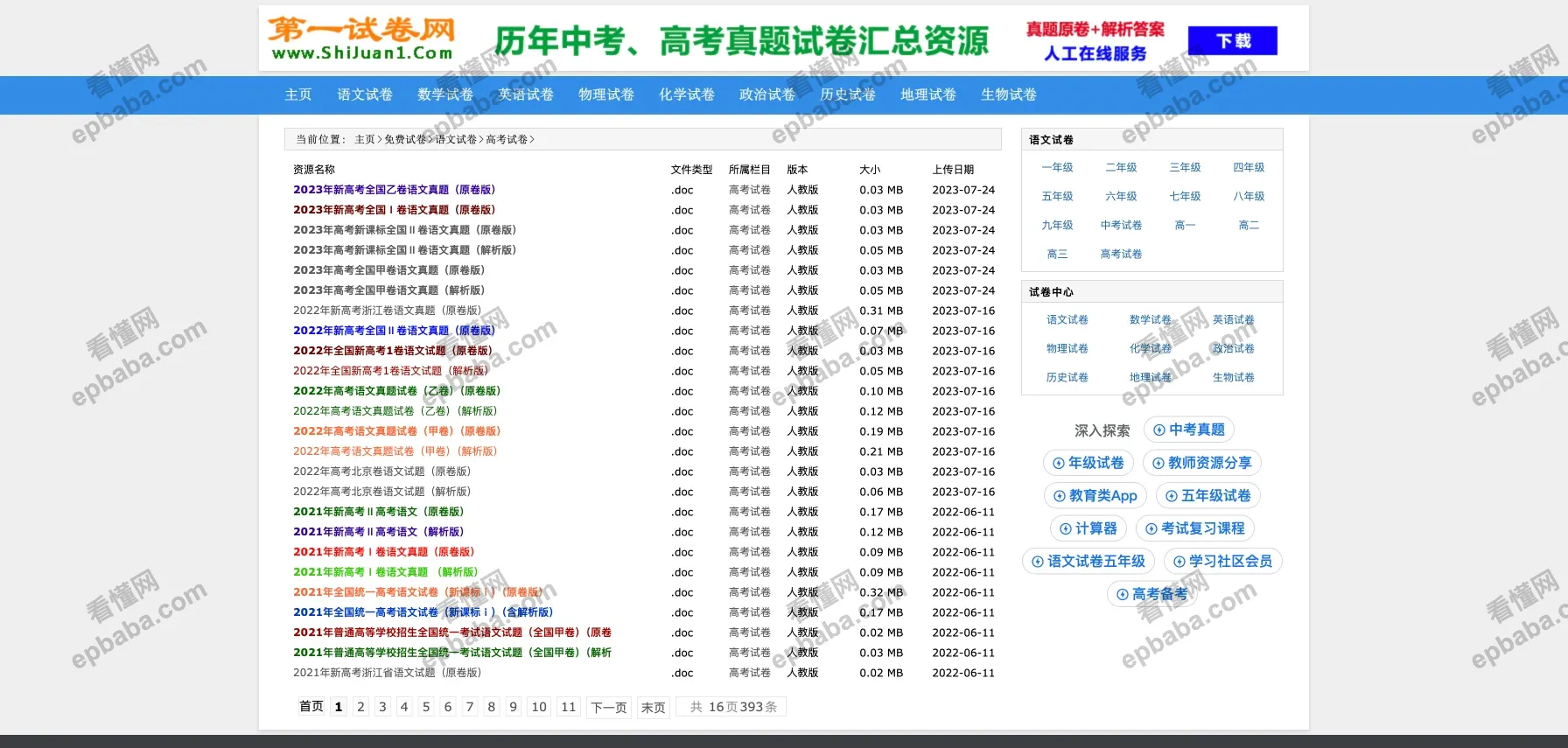Select 高三 in the 语文试卷 sidebar
This screenshot has height=748, width=1568.
[x=1057, y=254]
